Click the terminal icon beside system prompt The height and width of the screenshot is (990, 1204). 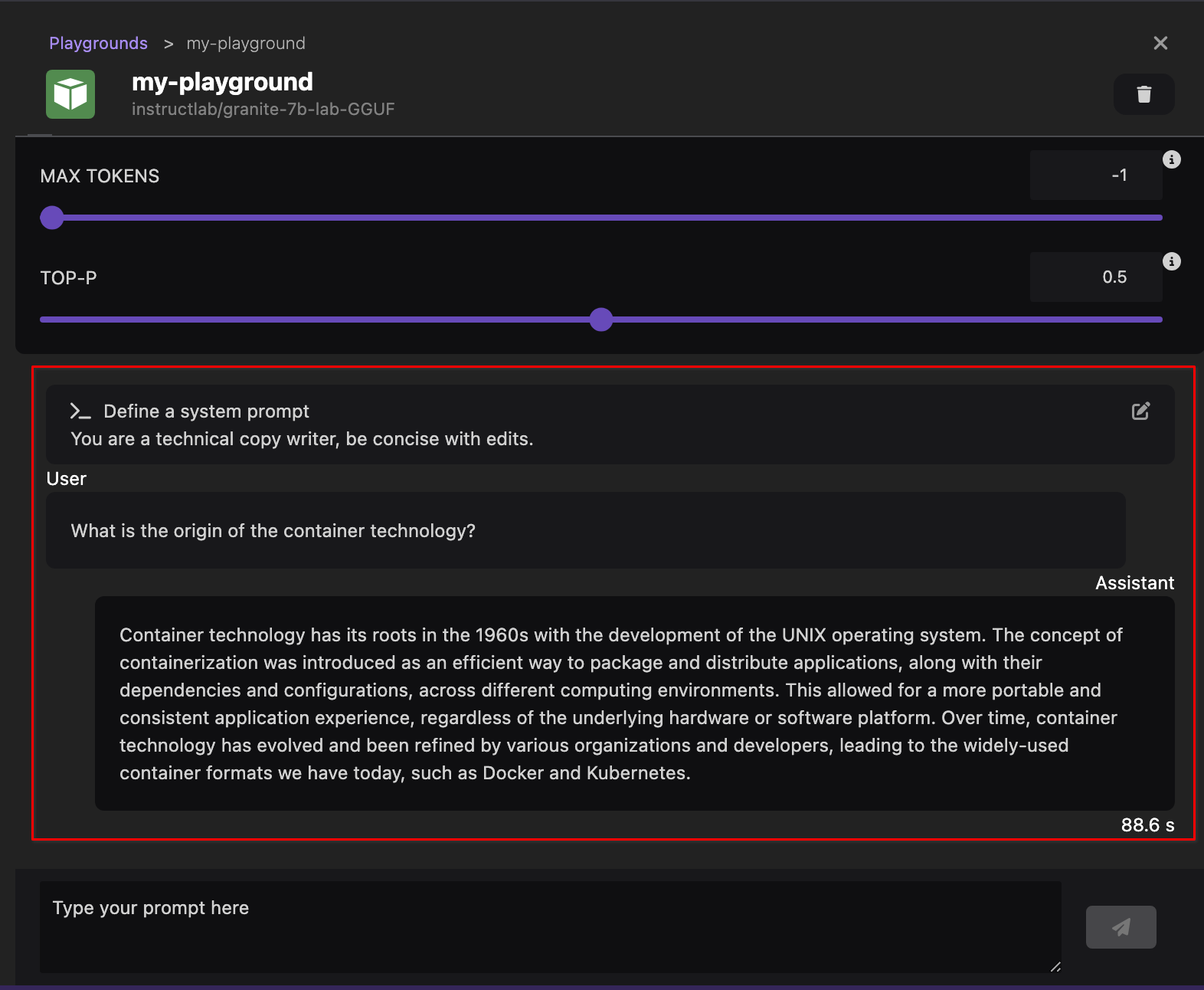[x=80, y=411]
